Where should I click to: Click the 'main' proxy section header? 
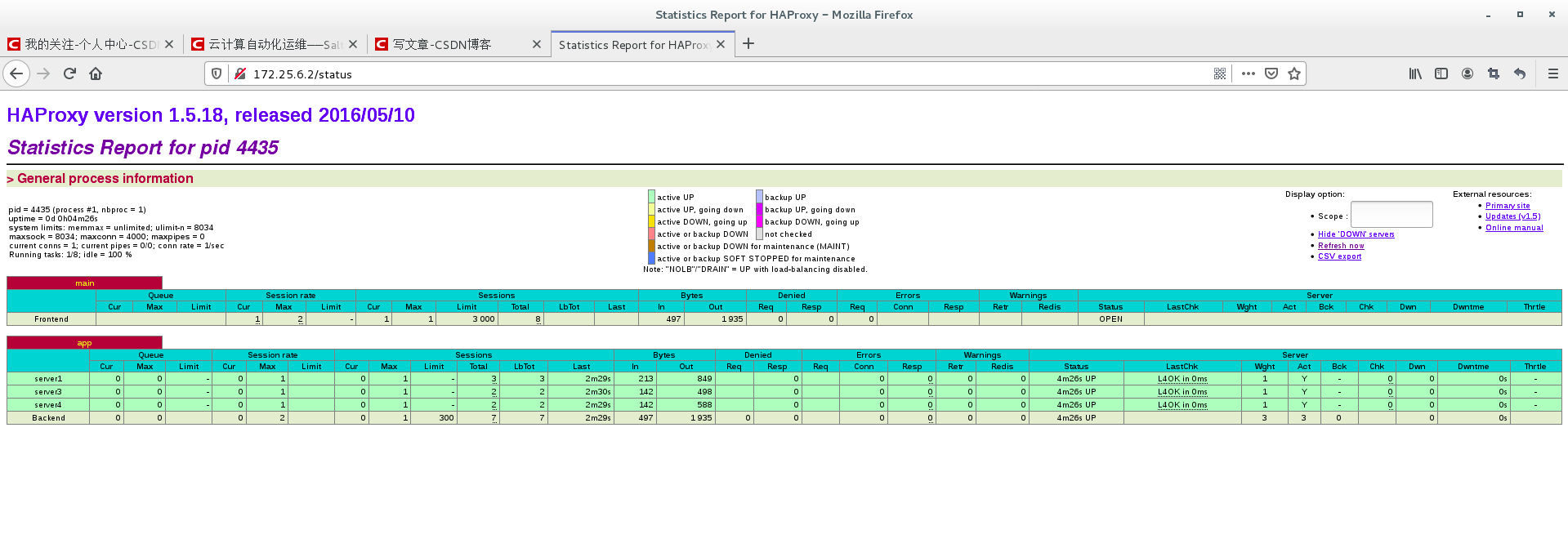pyautogui.click(x=85, y=283)
